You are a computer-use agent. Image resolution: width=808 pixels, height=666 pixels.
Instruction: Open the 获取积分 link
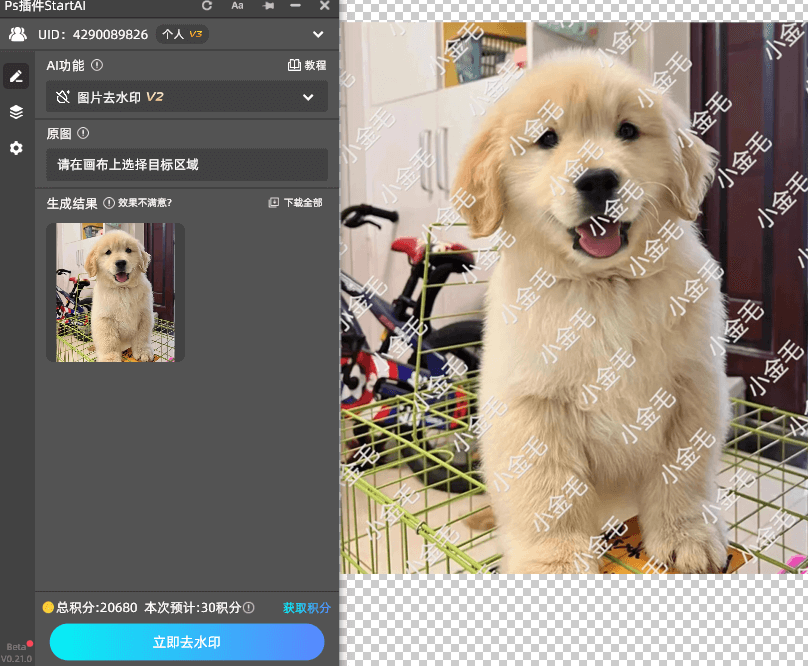coord(306,607)
